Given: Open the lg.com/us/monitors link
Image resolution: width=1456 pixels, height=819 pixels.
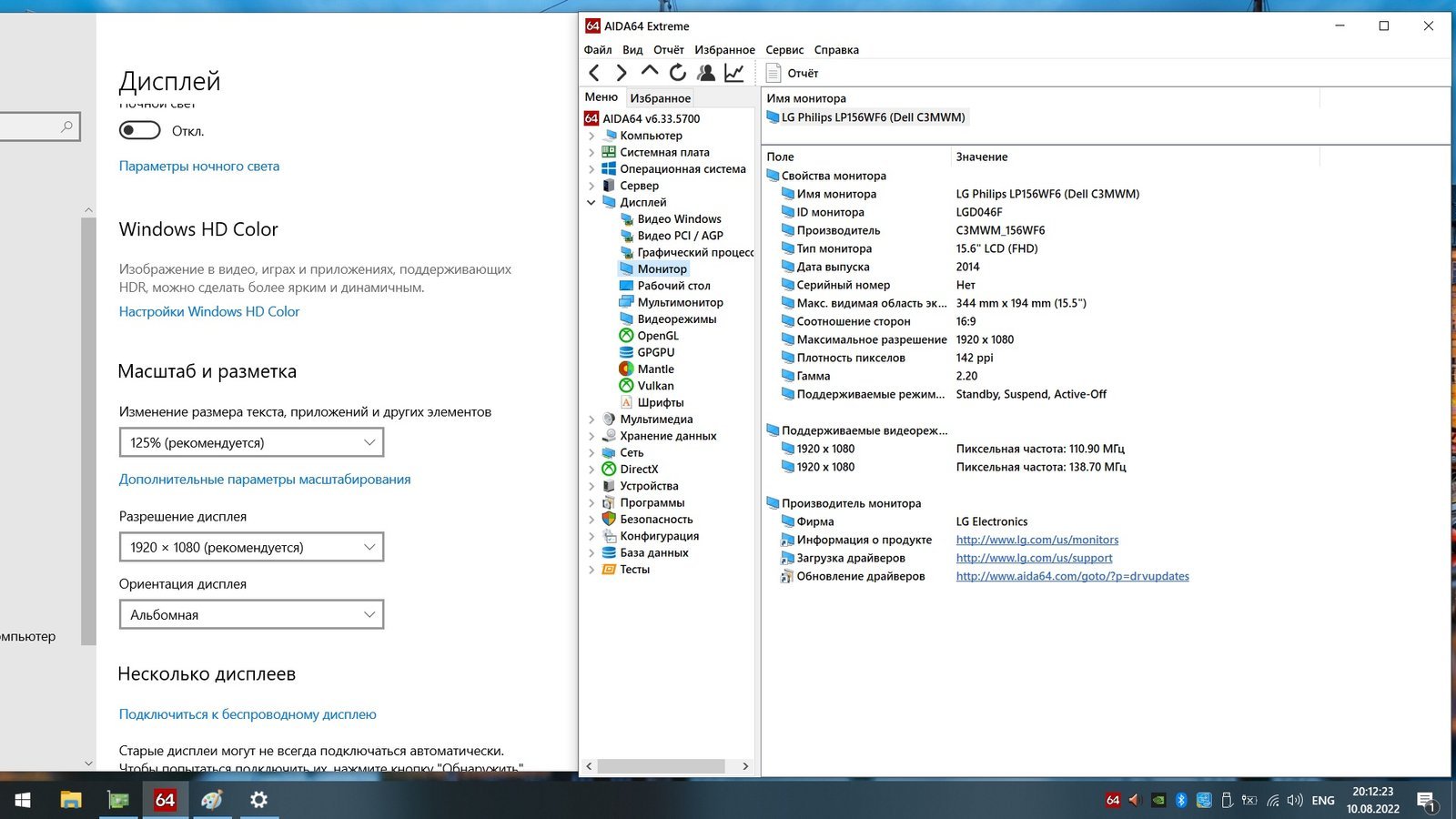Looking at the screenshot, I should tap(1037, 540).
